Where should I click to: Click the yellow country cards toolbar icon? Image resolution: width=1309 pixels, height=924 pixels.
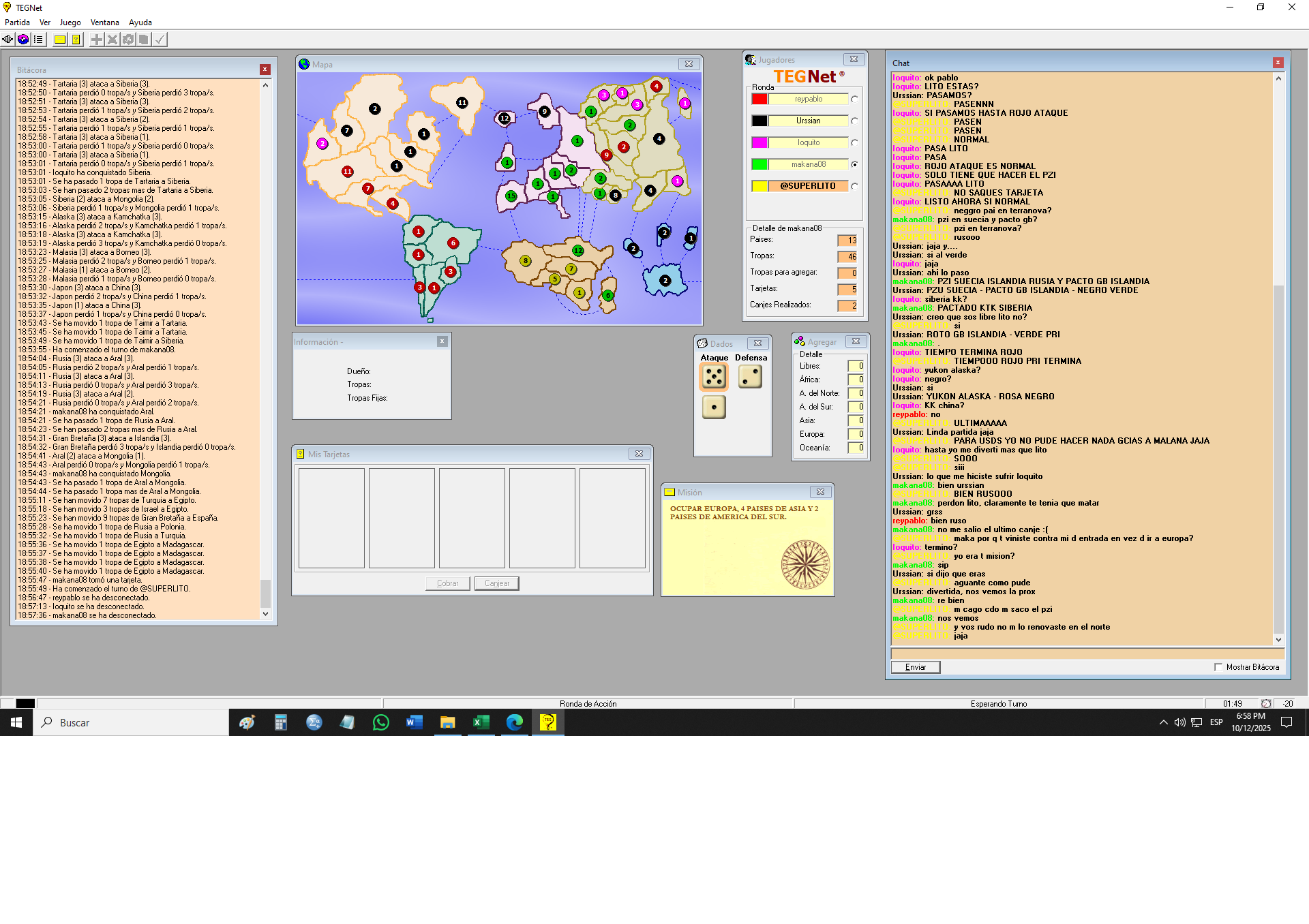click(x=76, y=40)
